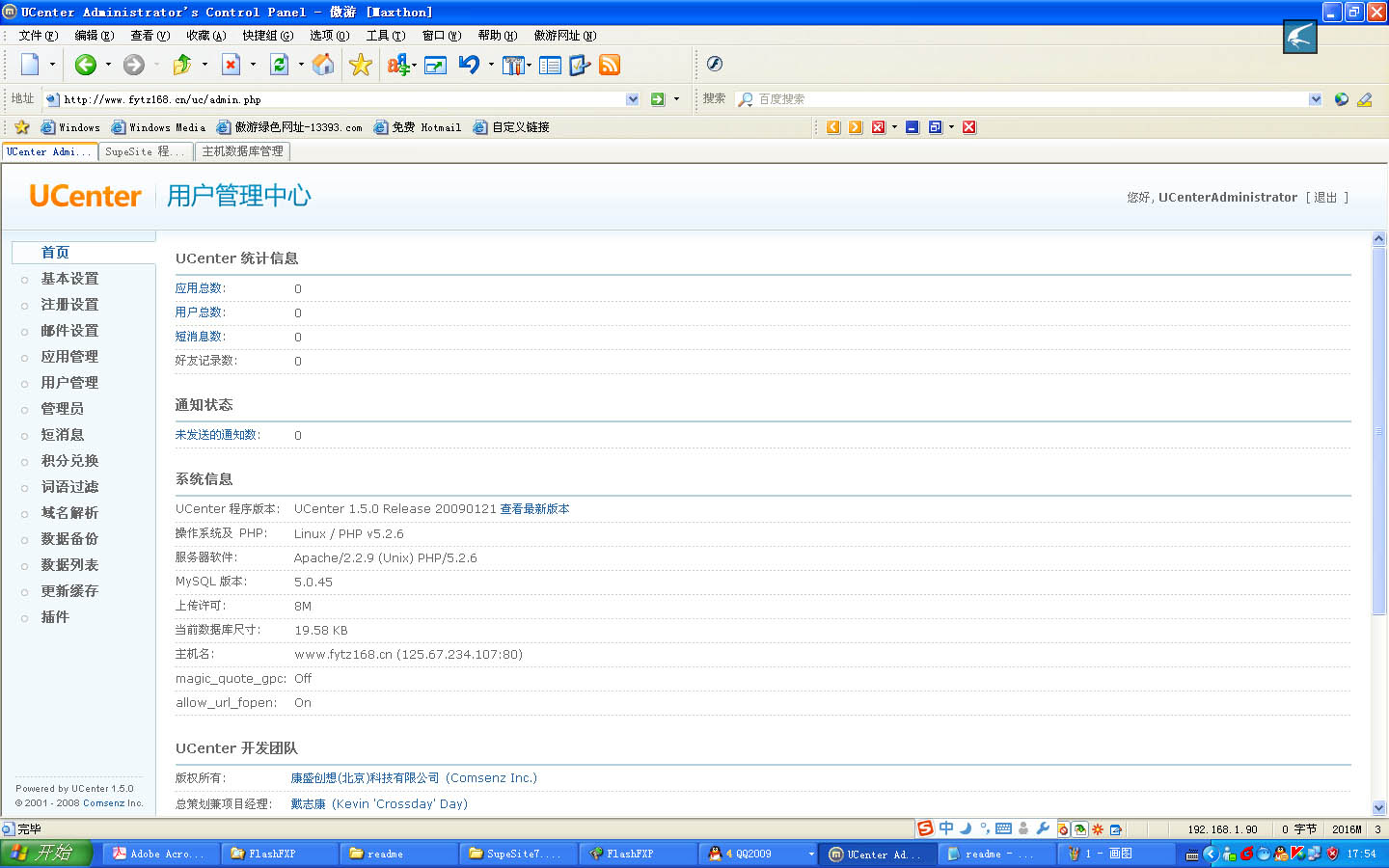Click the taskbar clock showing 17:54
1389x868 pixels.
(x=1362, y=854)
